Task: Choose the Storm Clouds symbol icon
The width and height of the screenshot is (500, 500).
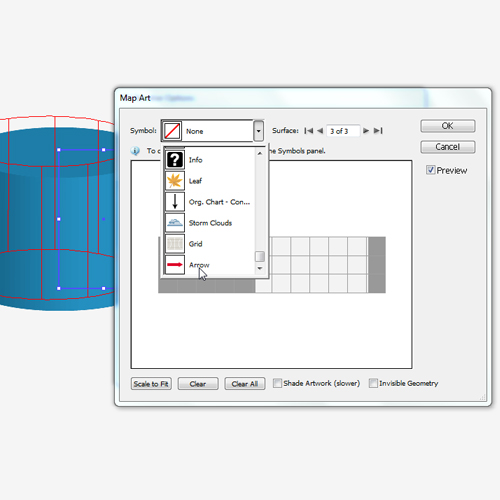Action: (x=175, y=223)
